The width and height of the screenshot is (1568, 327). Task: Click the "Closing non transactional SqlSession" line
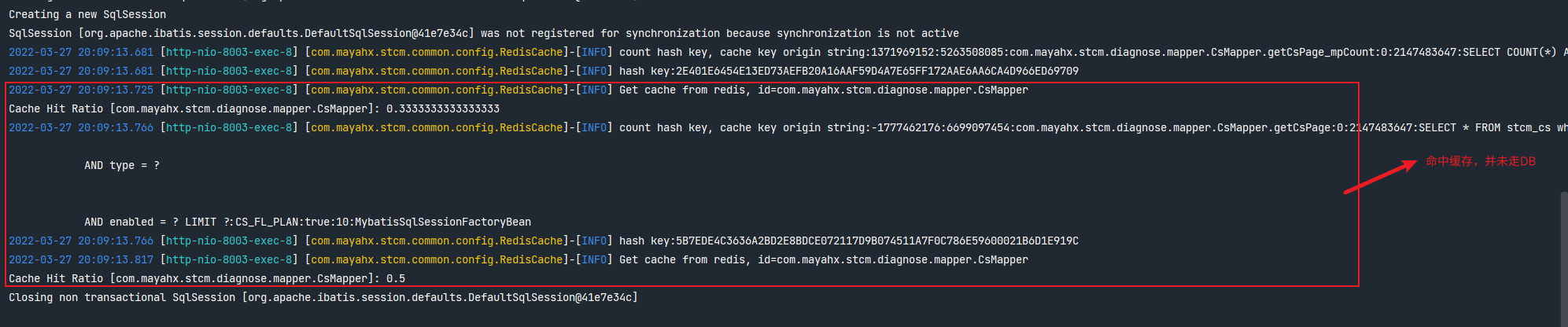point(323,297)
